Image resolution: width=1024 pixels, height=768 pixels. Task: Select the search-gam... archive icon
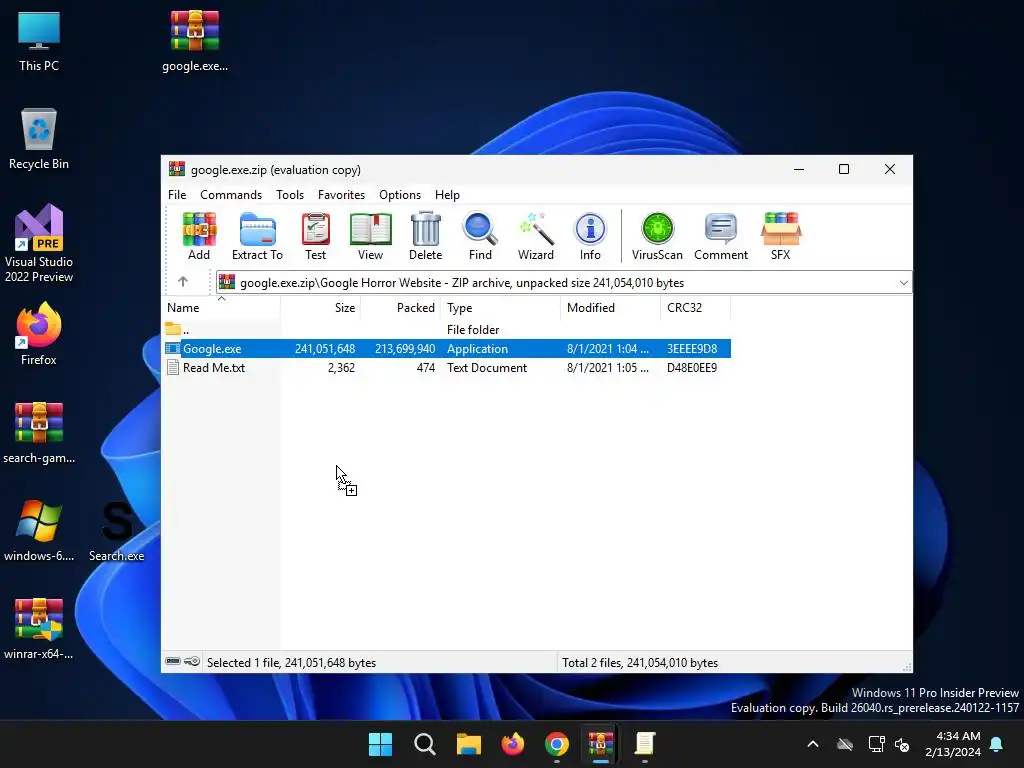[x=39, y=433]
